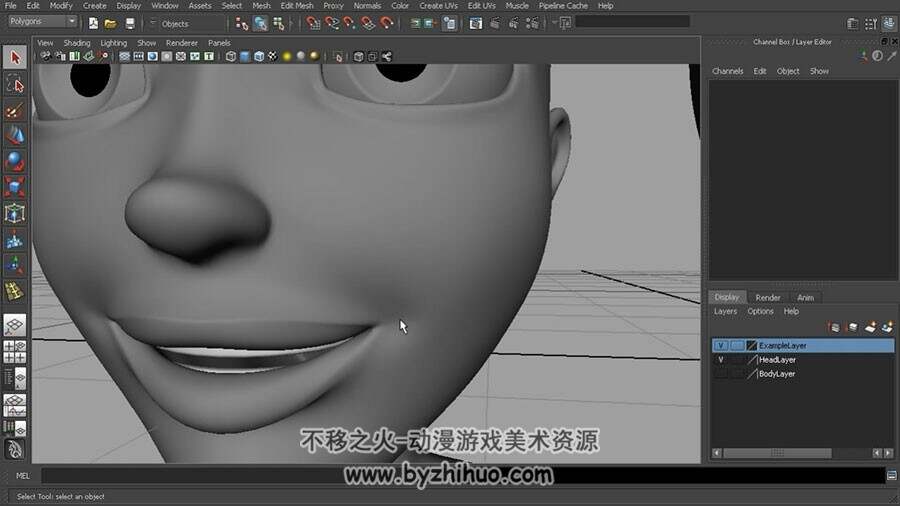This screenshot has width=900, height=506.
Task: Click Channels in the Channel Box
Action: point(727,71)
